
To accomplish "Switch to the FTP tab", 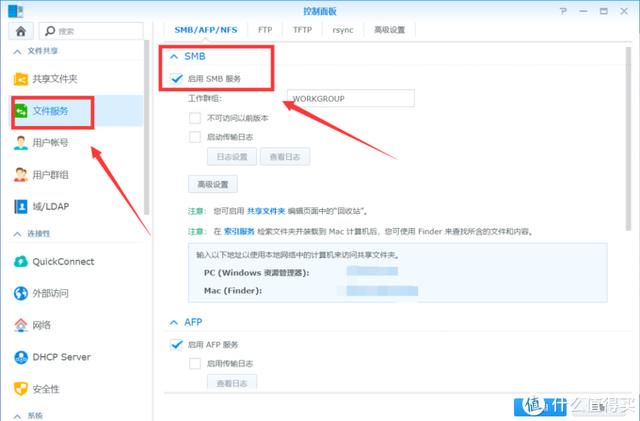I will point(265,30).
